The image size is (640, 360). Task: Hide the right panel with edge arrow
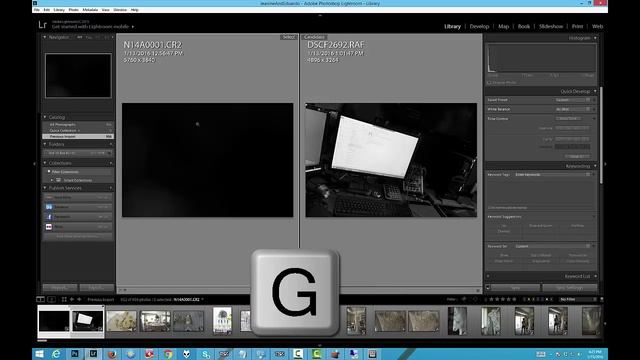tap(605, 164)
